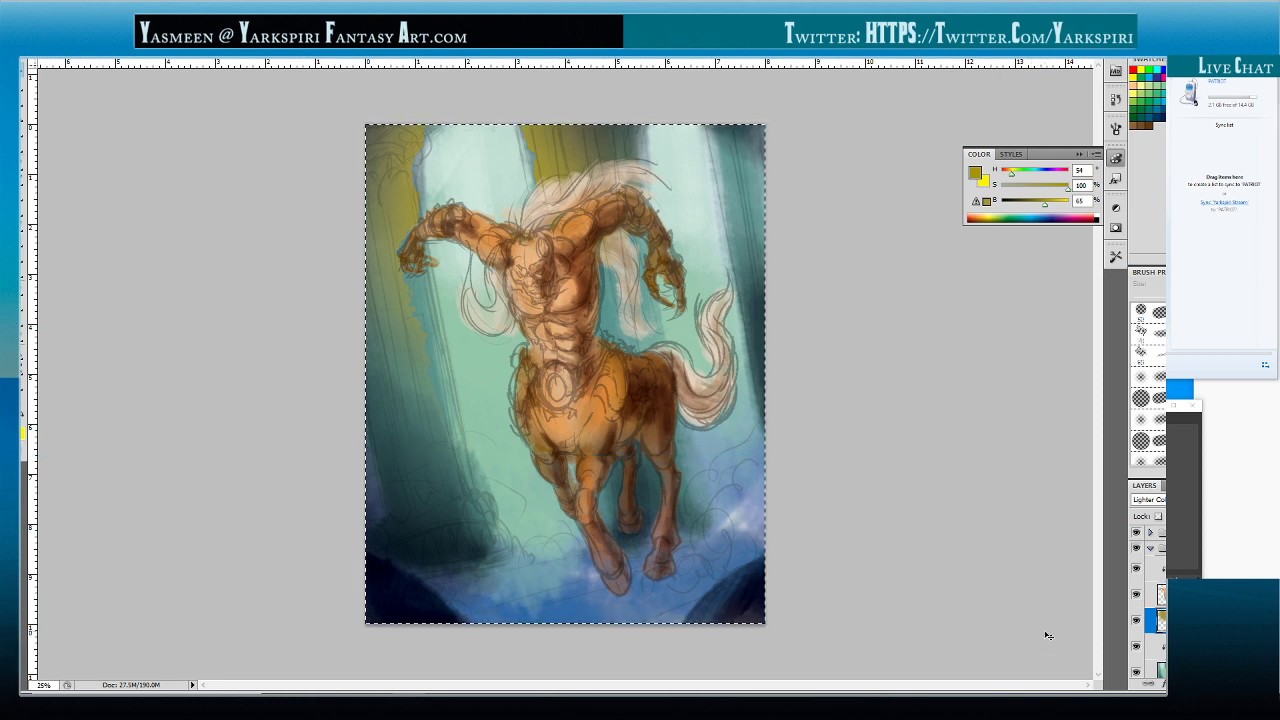Click the gamut-safe color swatch beside warning

pos(986,201)
